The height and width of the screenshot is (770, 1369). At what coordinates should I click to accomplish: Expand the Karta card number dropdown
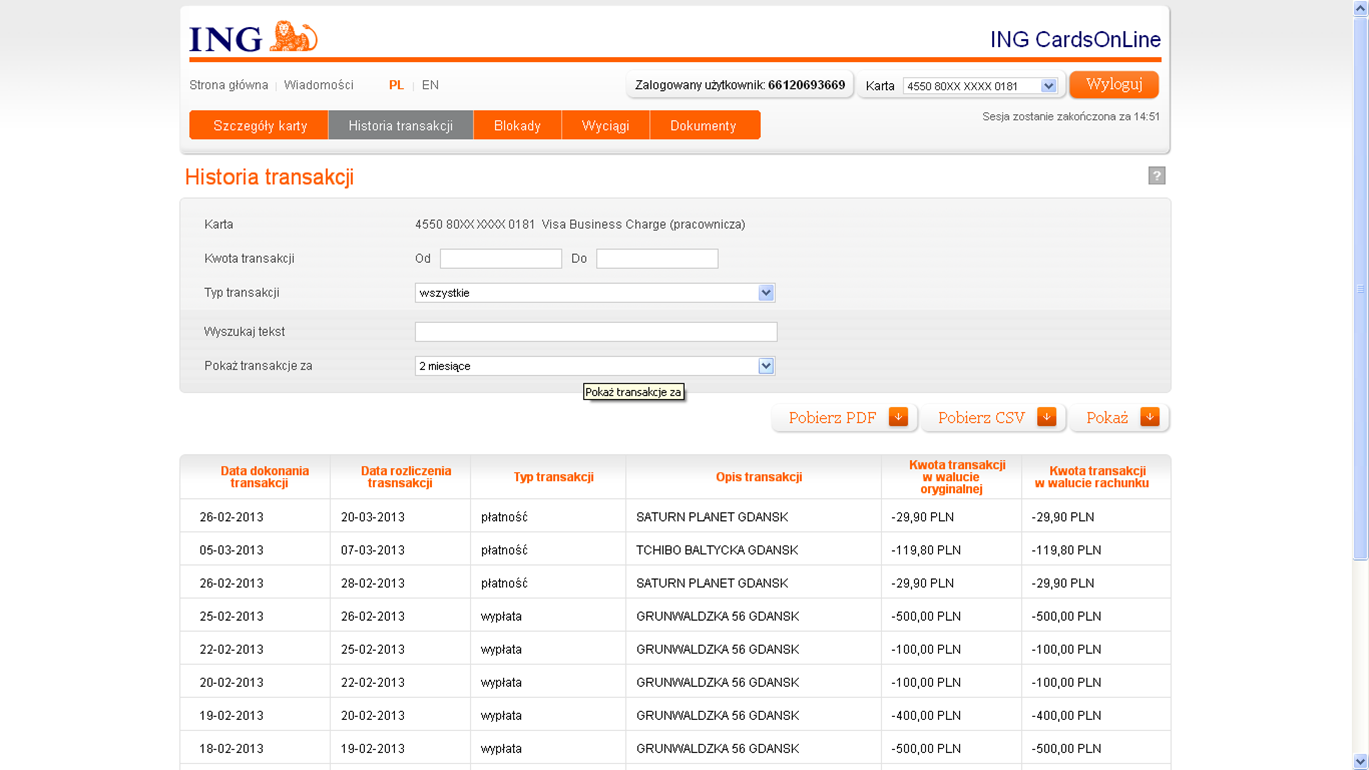pyautogui.click(x=1048, y=86)
